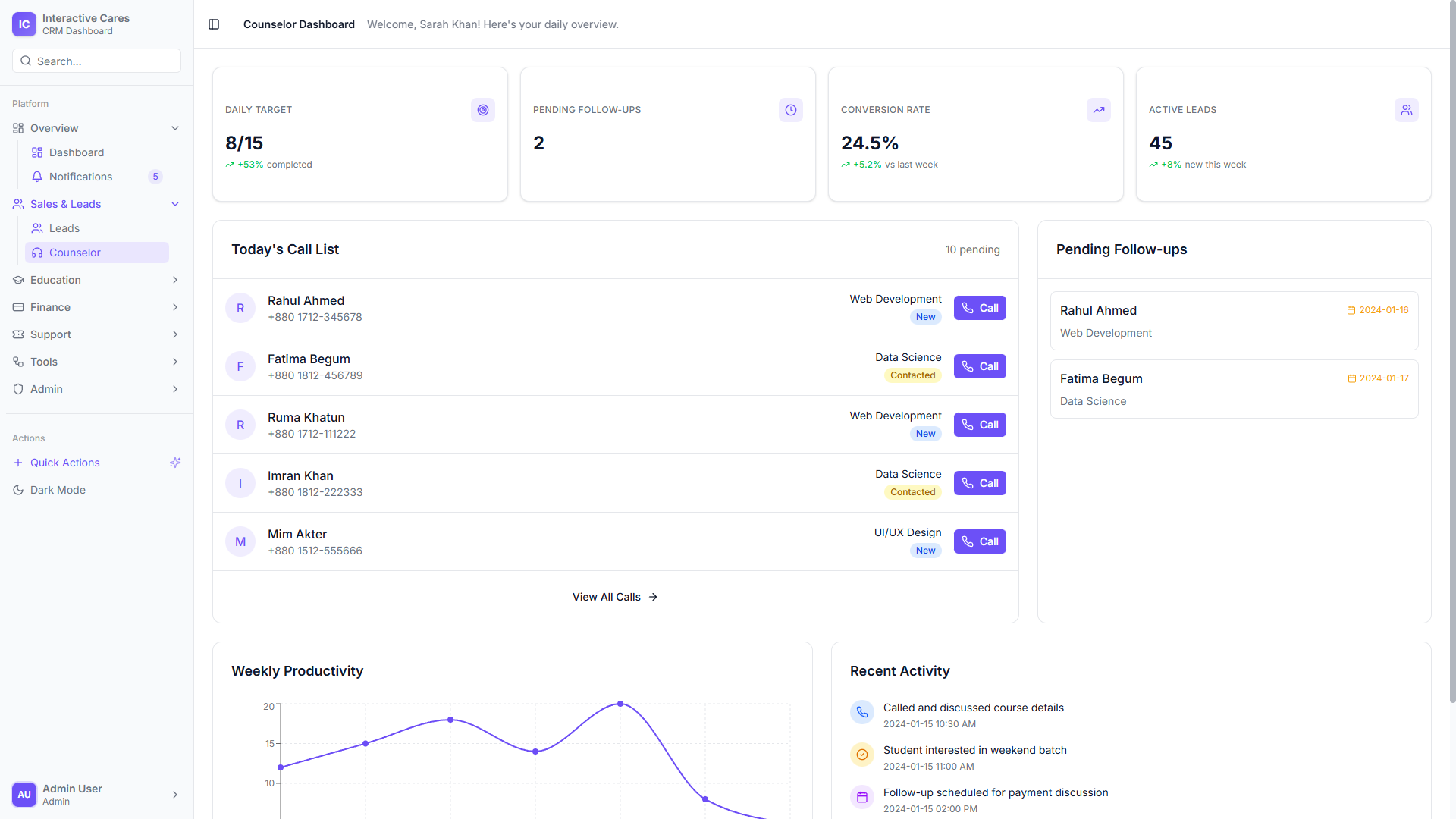
Task: Click the users icon on Active Leads card
Action: pos(1406,110)
